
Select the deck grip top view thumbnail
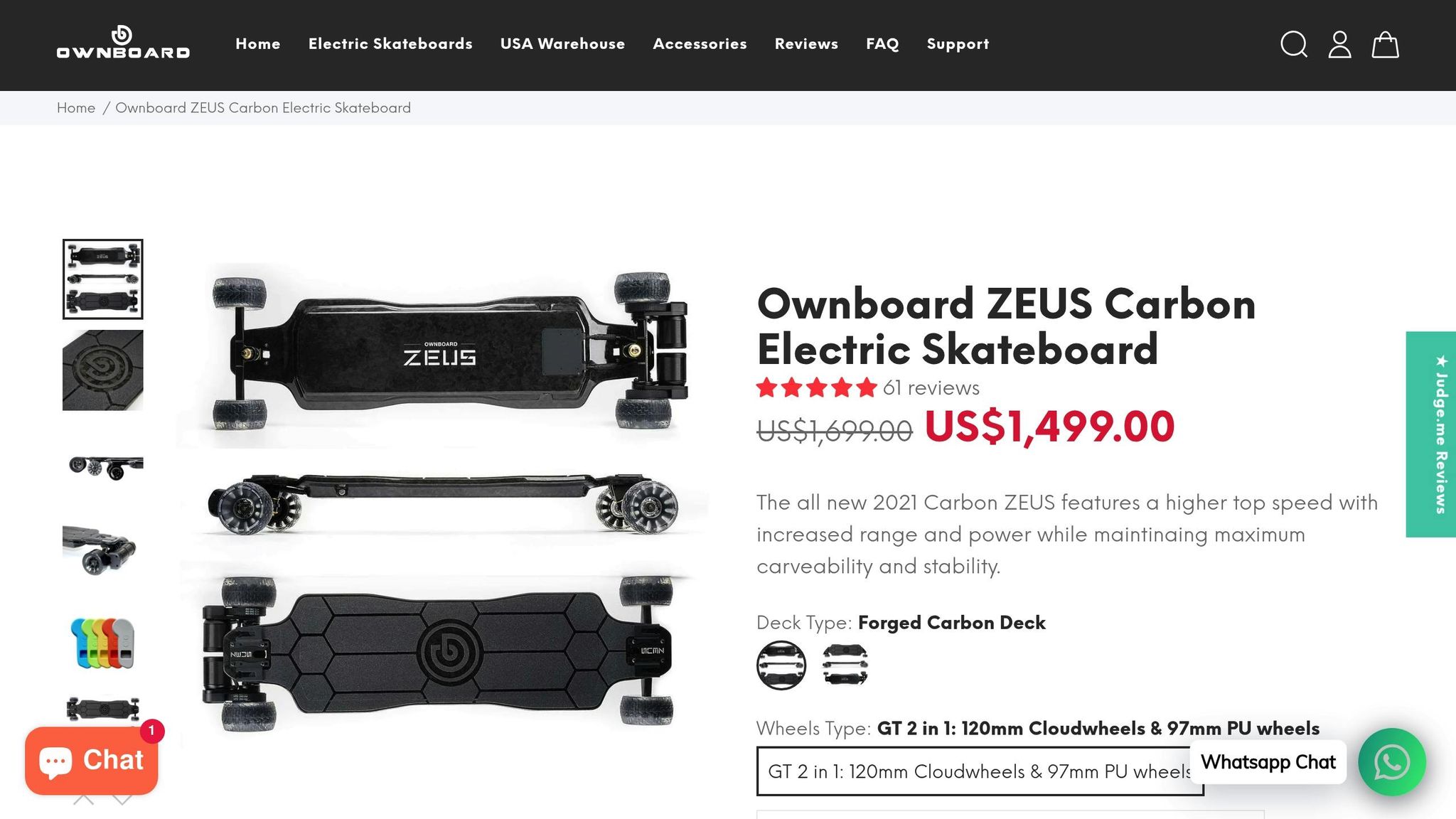[x=104, y=370]
